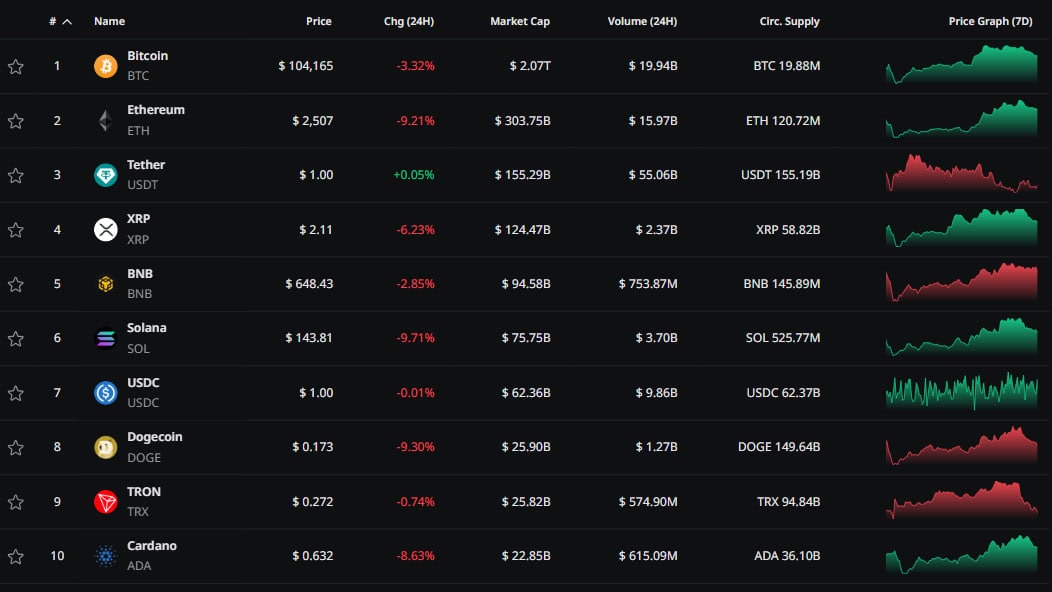Favorite Bitcoin using its star toggle
Image resolution: width=1052 pixels, height=592 pixels.
[x=16, y=65]
